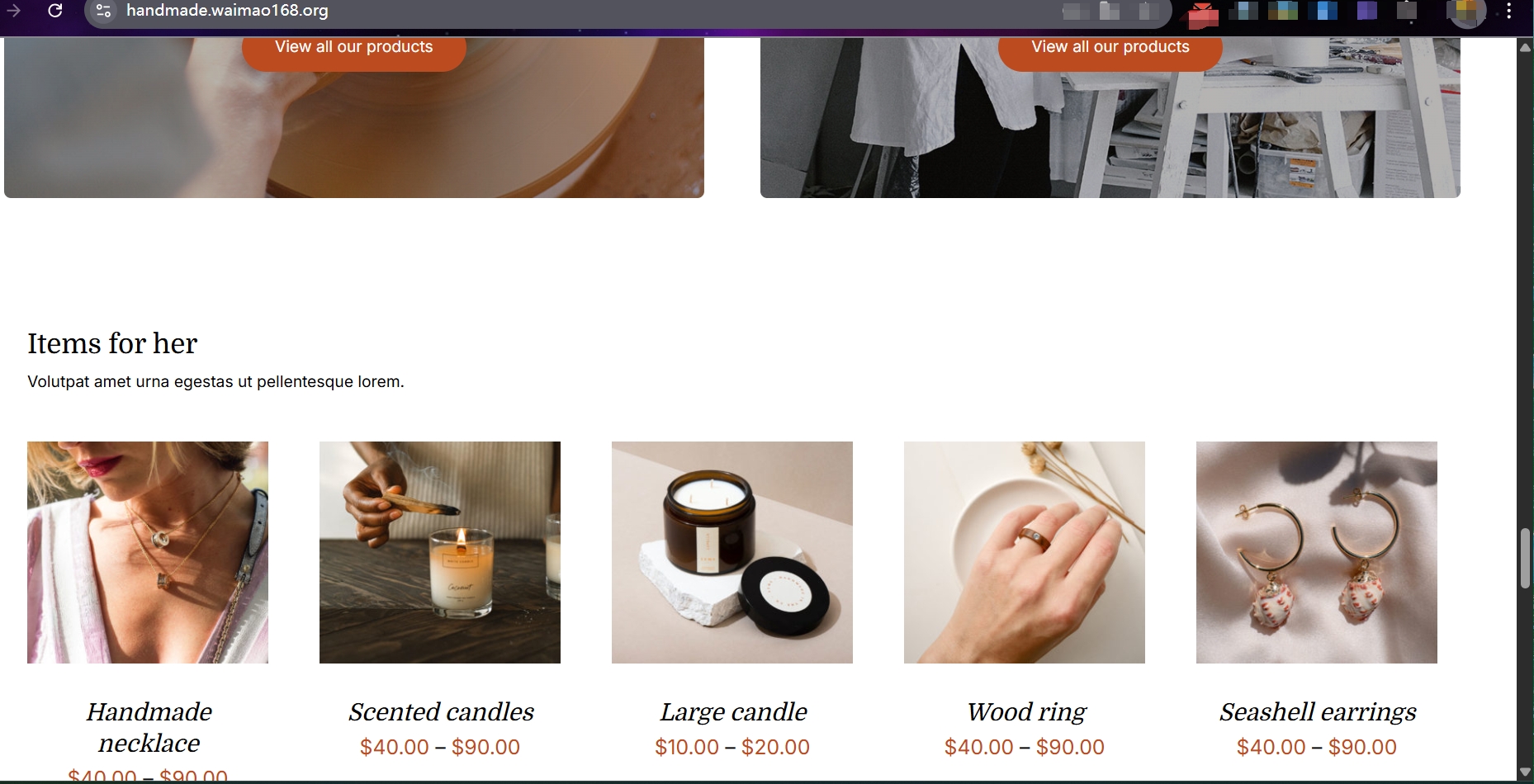Image resolution: width=1534 pixels, height=784 pixels.
Task: Open the site information icon in address bar
Action: pos(103,12)
